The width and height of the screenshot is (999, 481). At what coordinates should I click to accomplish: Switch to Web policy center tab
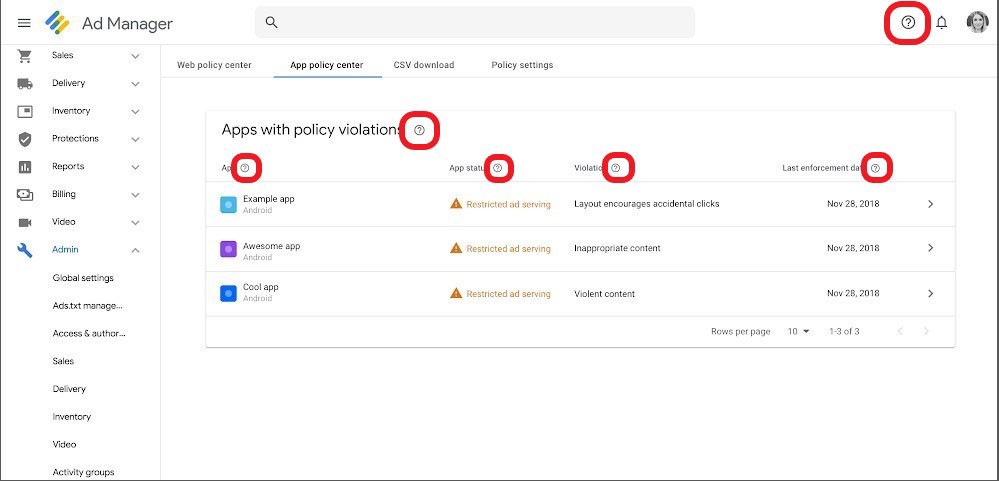pos(214,65)
